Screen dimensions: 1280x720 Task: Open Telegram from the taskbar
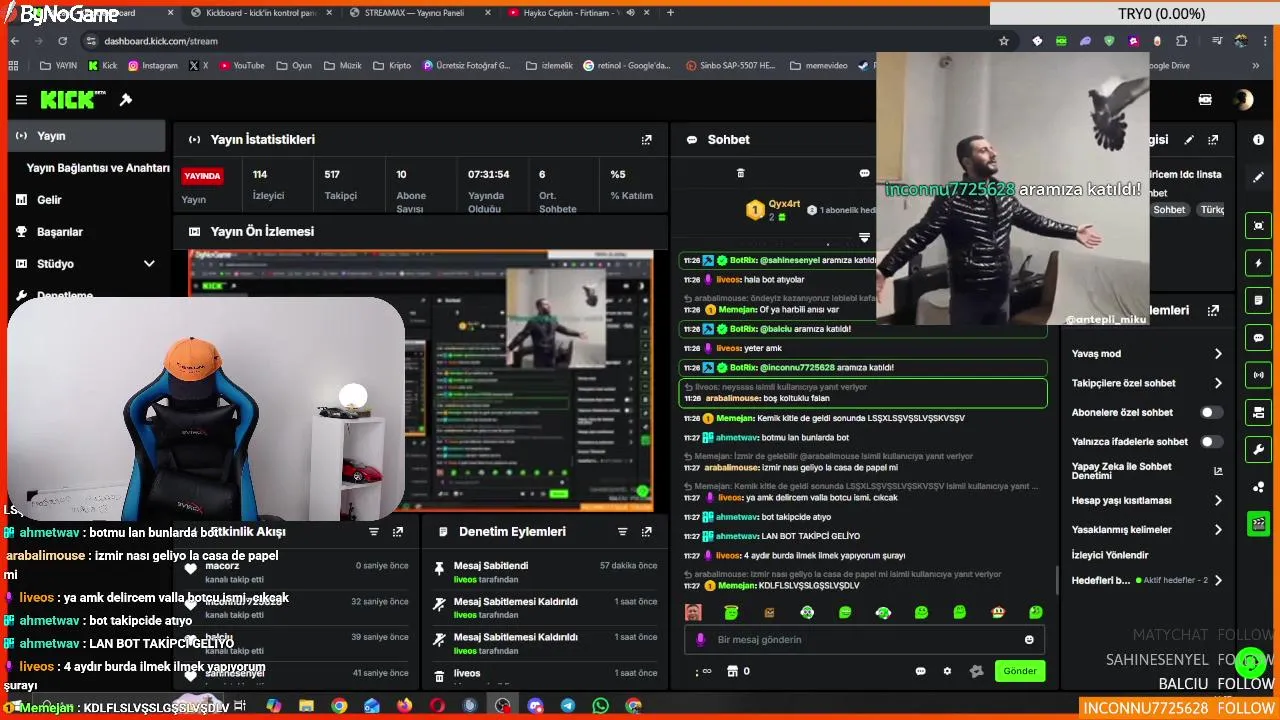pyautogui.click(x=567, y=706)
